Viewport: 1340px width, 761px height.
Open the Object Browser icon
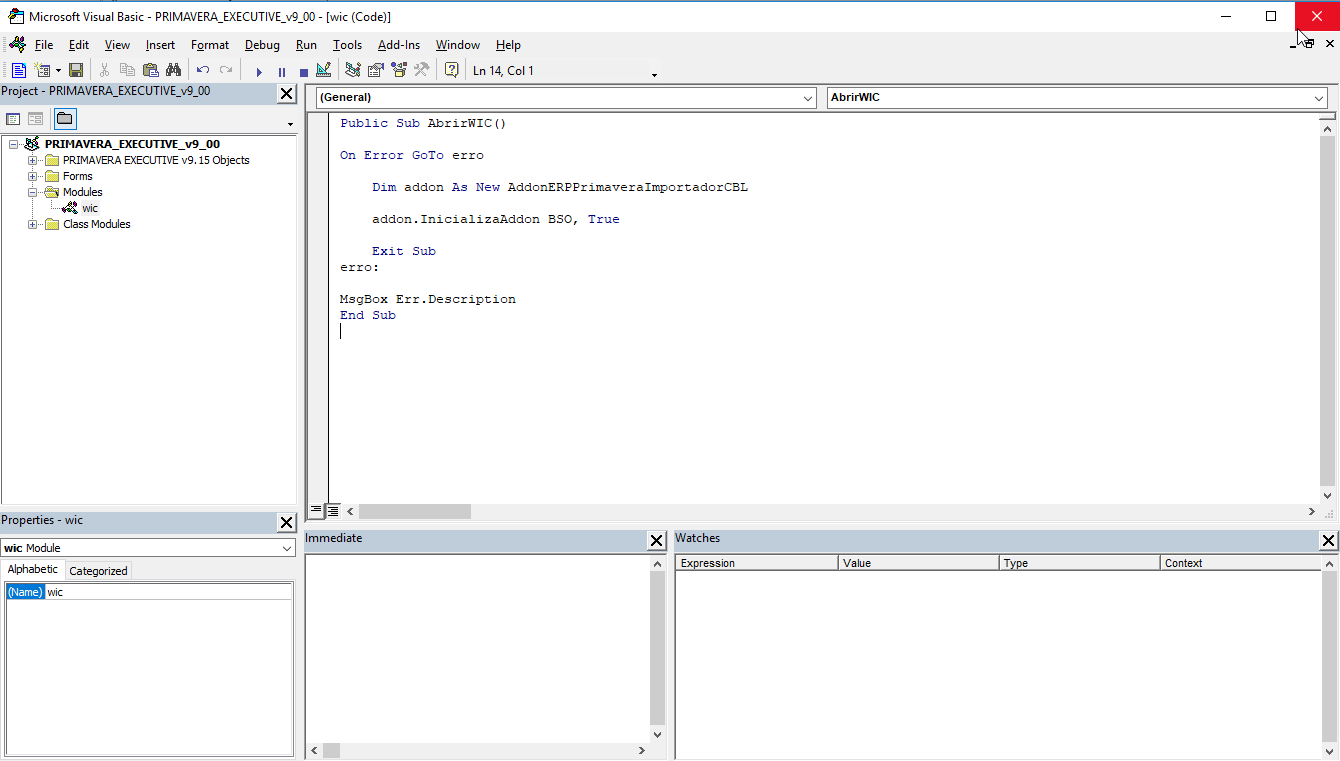point(399,71)
